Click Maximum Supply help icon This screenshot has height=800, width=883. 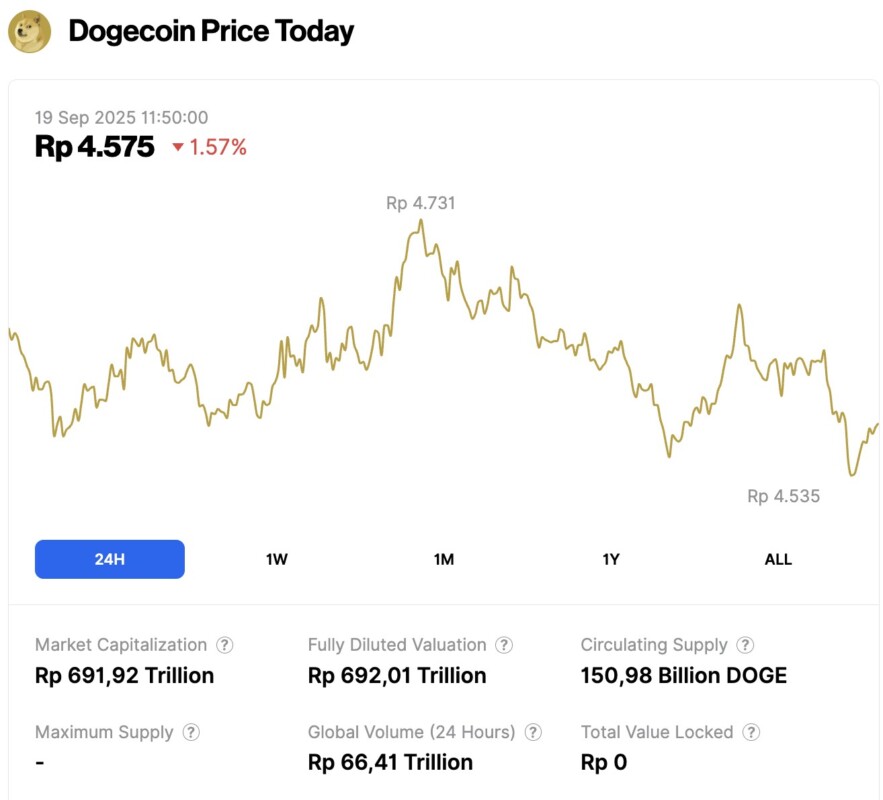coord(191,732)
